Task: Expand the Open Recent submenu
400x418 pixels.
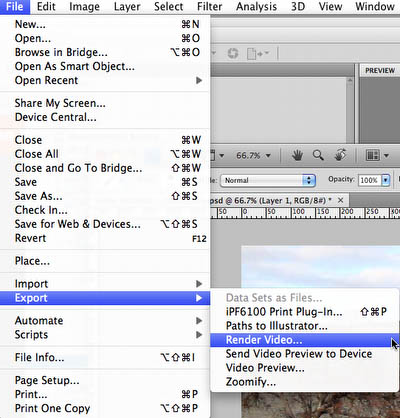Action: tap(105, 80)
